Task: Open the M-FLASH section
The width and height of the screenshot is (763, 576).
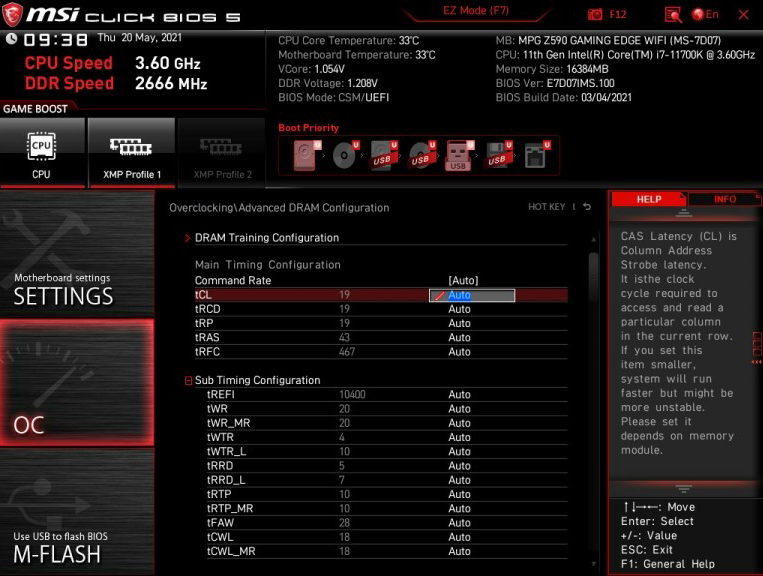Action: [x=77, y=512]
